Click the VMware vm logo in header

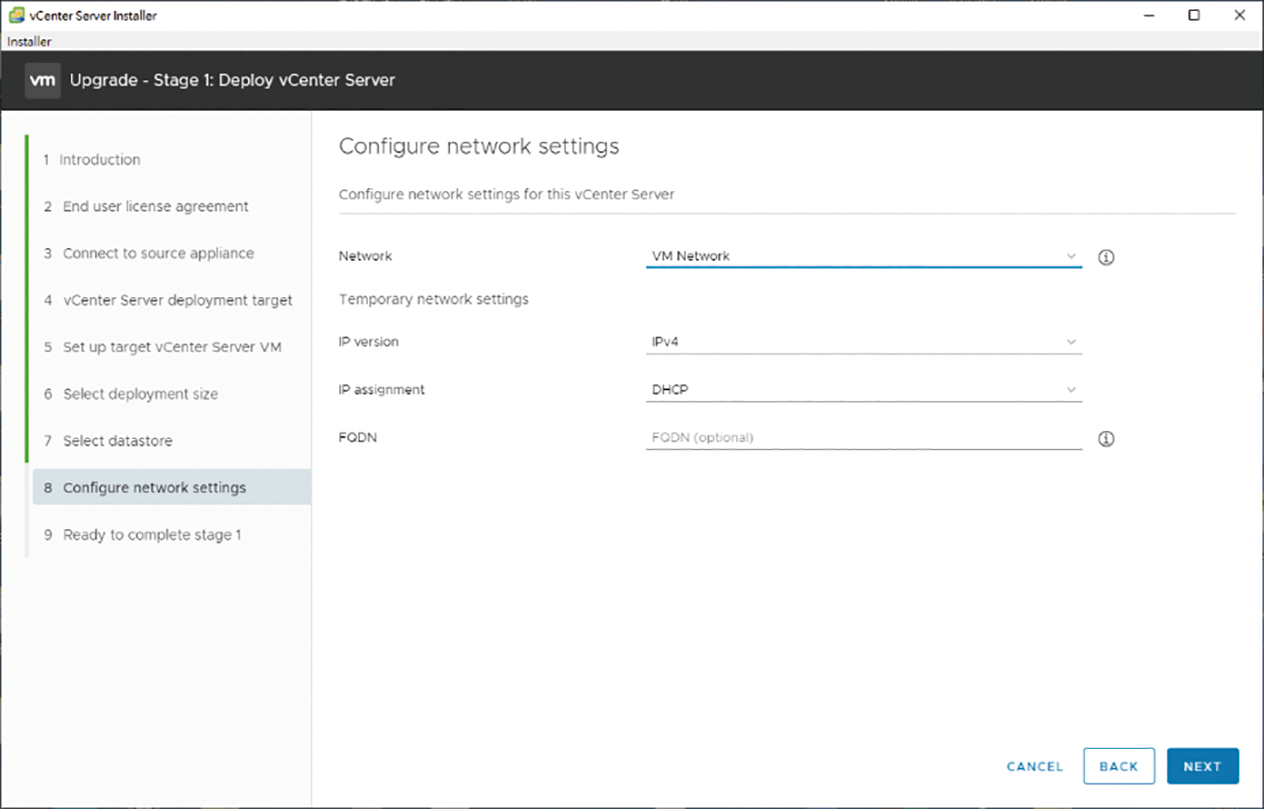[43, 80]
